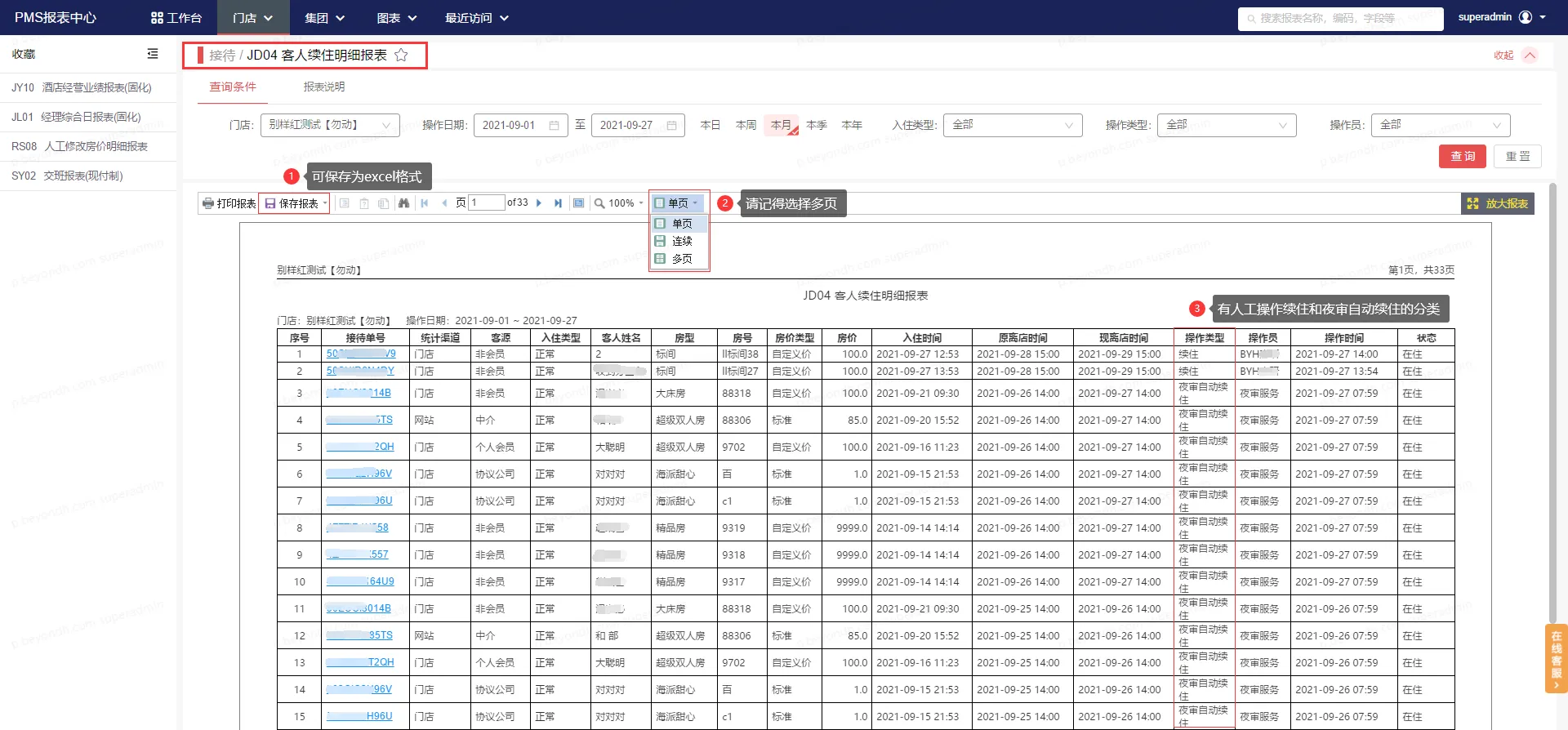Select 单页 in the view mode list
Screen dimensions: 1568x730
click(x=679, y=223)
